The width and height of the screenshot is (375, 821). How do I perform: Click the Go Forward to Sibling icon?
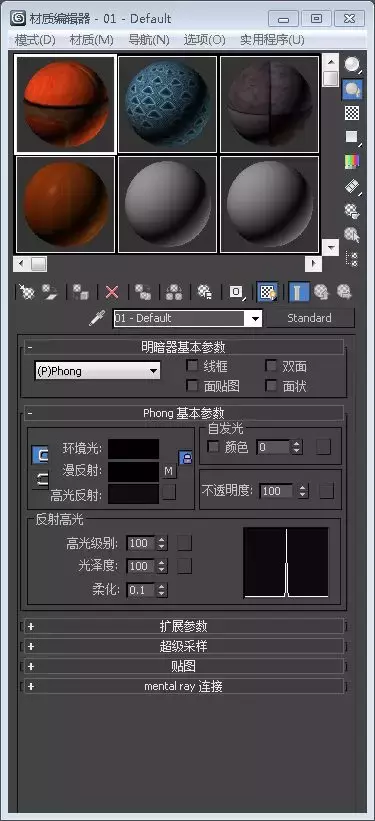344,292
